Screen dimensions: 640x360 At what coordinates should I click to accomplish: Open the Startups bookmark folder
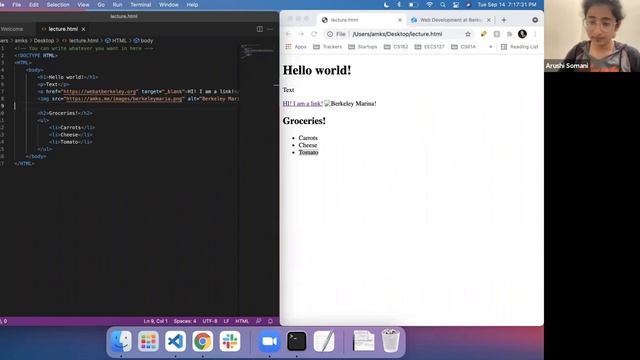(362, 47)
